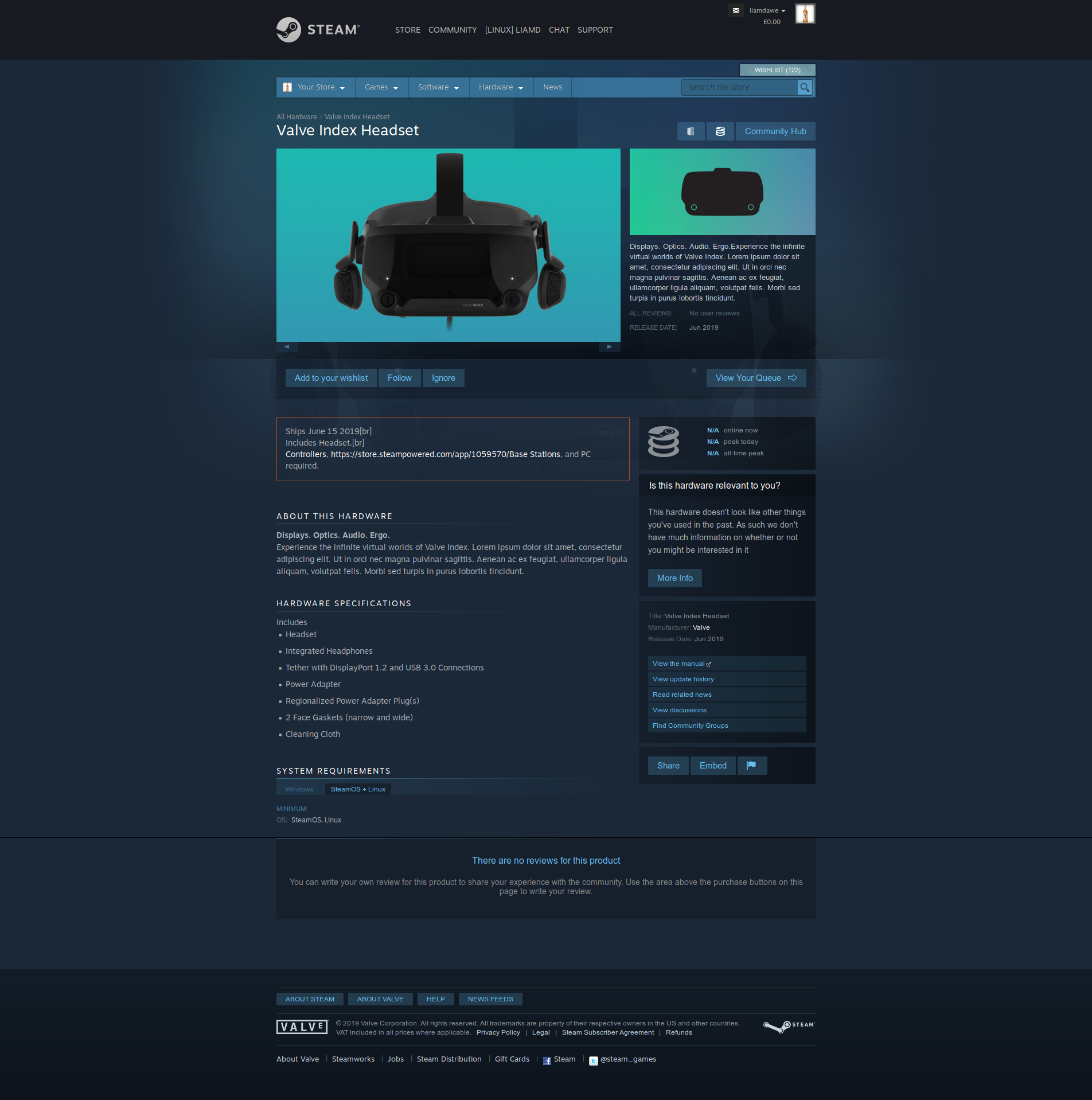
Task: Open the Refunds link
Action: tap(679, 1032)
